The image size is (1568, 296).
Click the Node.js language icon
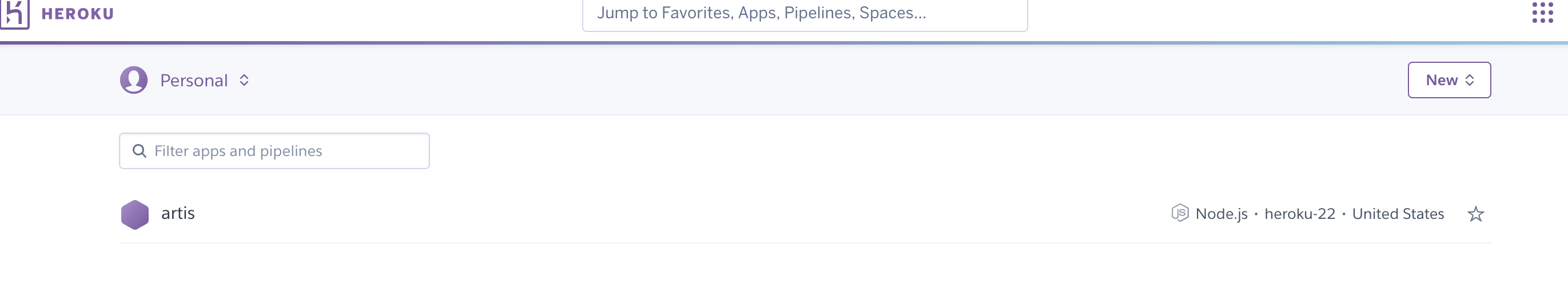[1180, 213]
